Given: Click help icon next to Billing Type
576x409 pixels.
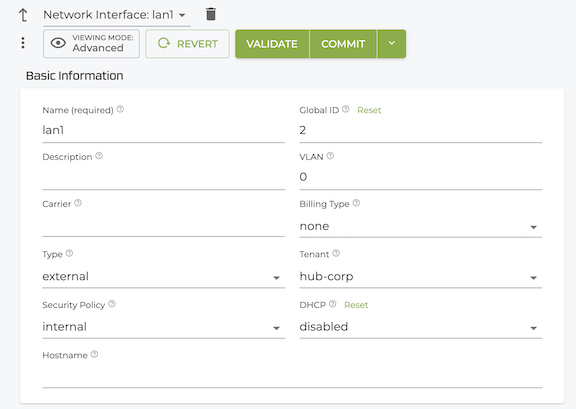Looking at the screenshot, I should (x=356, y=203).
